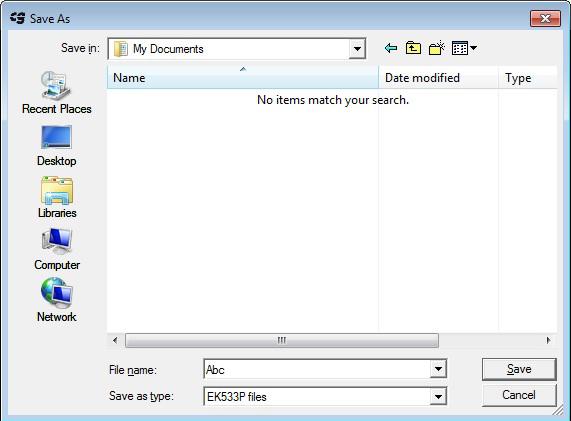Click the Type column header
Image resolution: width=571 pixels, height=421 pixels.
pos(528,77)
